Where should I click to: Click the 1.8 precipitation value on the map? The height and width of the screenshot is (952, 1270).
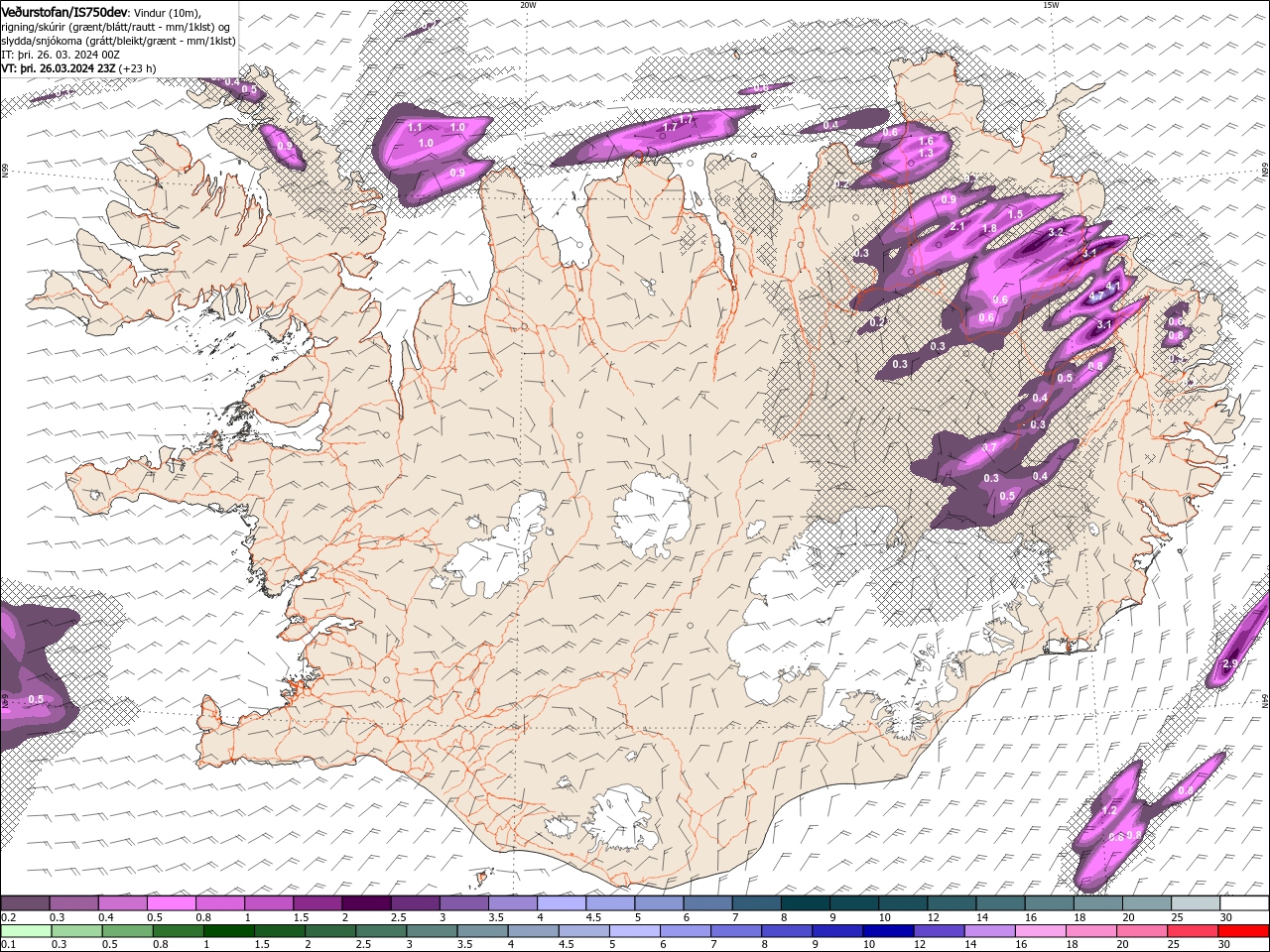pyautogui.click(x=989, y=228)
